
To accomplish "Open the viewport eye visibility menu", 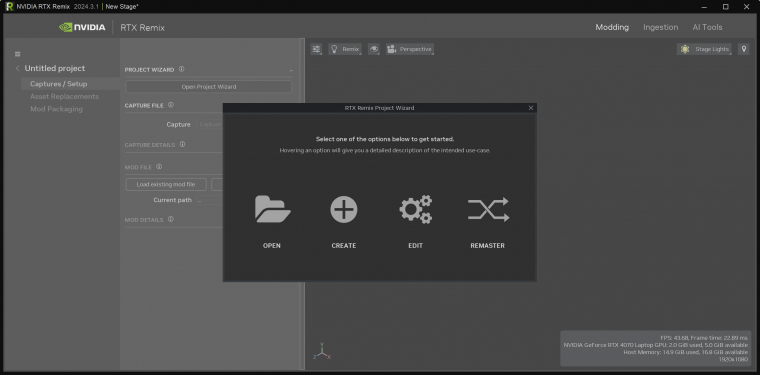I will [x=374, y=49].
